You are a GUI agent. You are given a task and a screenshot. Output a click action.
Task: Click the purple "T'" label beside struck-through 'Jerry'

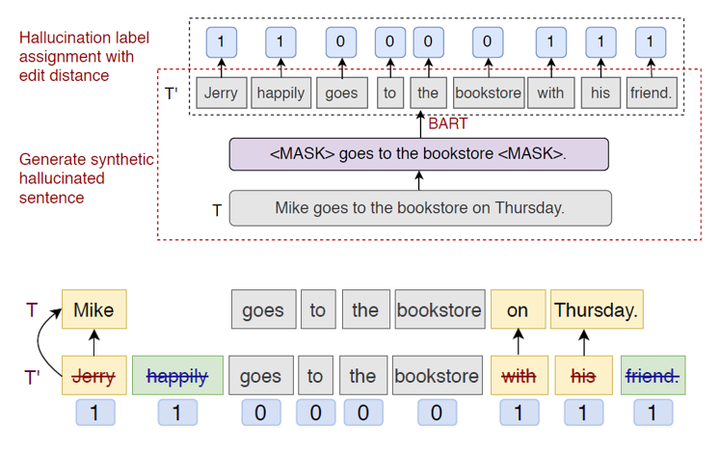32,377
